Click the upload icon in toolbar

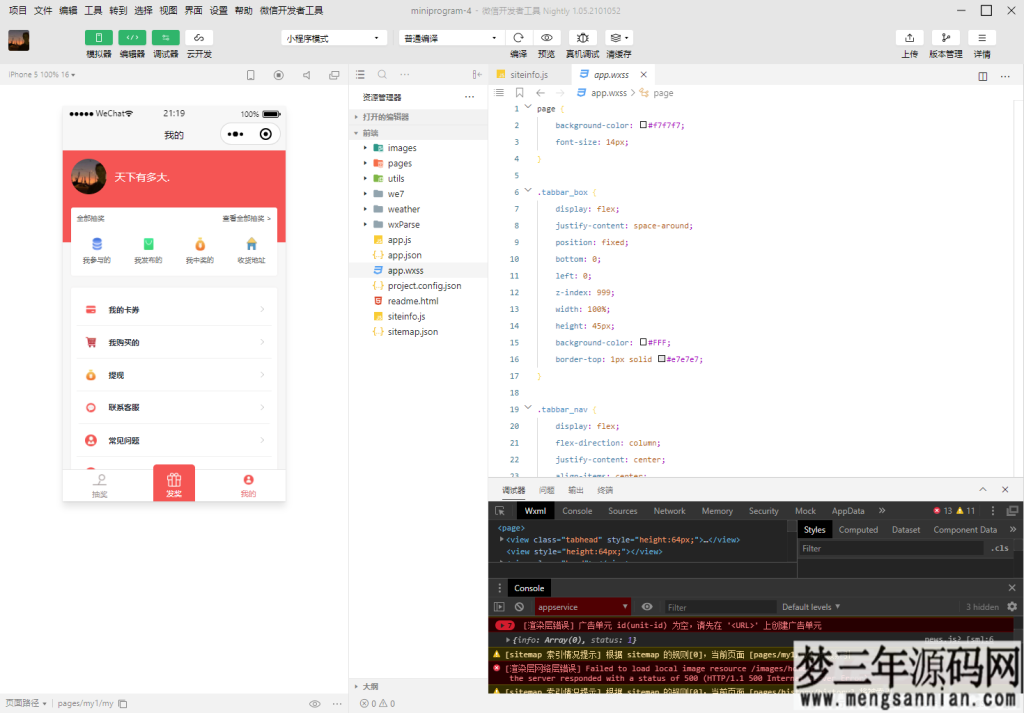909,38
